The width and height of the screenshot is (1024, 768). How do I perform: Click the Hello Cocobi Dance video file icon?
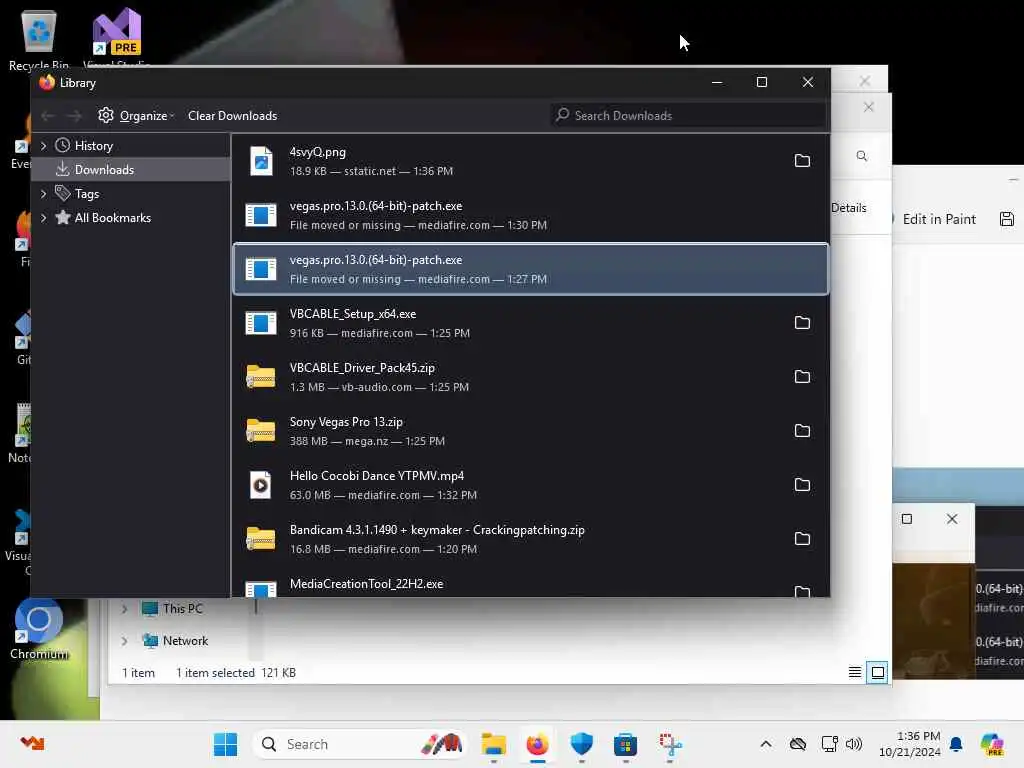click(261, 485)
